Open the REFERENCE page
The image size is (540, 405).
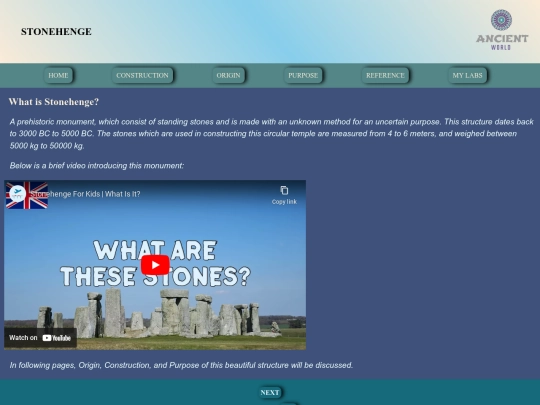tap(385, 75)
